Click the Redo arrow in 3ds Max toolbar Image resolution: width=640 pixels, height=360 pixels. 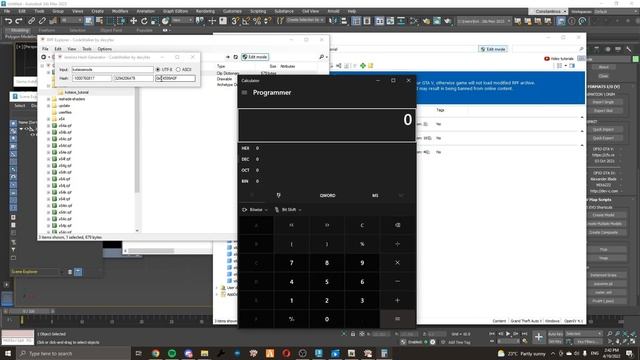pos(19,20)
